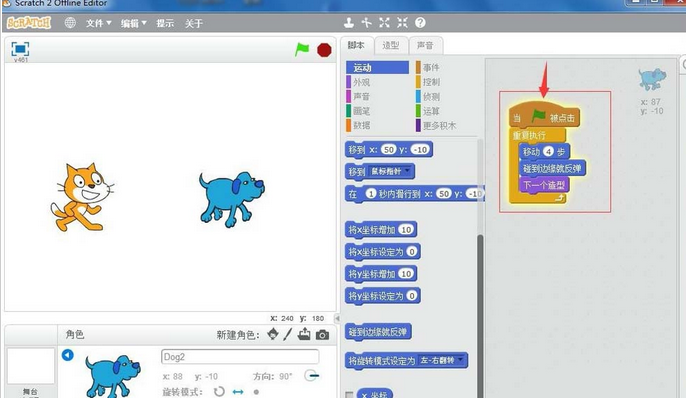The image size is (686, 398).
Task: Upload sprite from file icon
Action: tap(304, 335)
